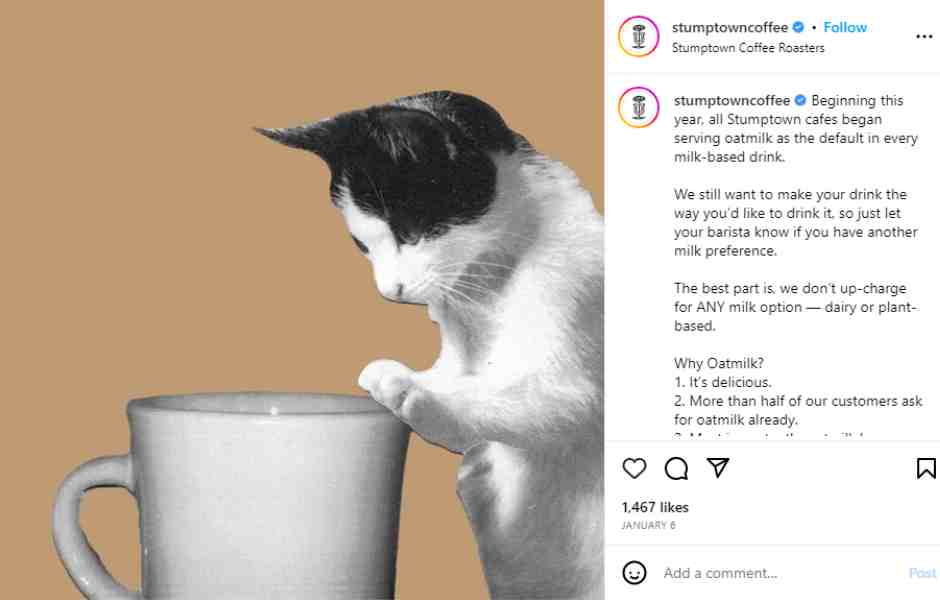Share post using the paper plane icon
Image resolution: width=940 pixels, height=600 pixels.
coord(718,468)
